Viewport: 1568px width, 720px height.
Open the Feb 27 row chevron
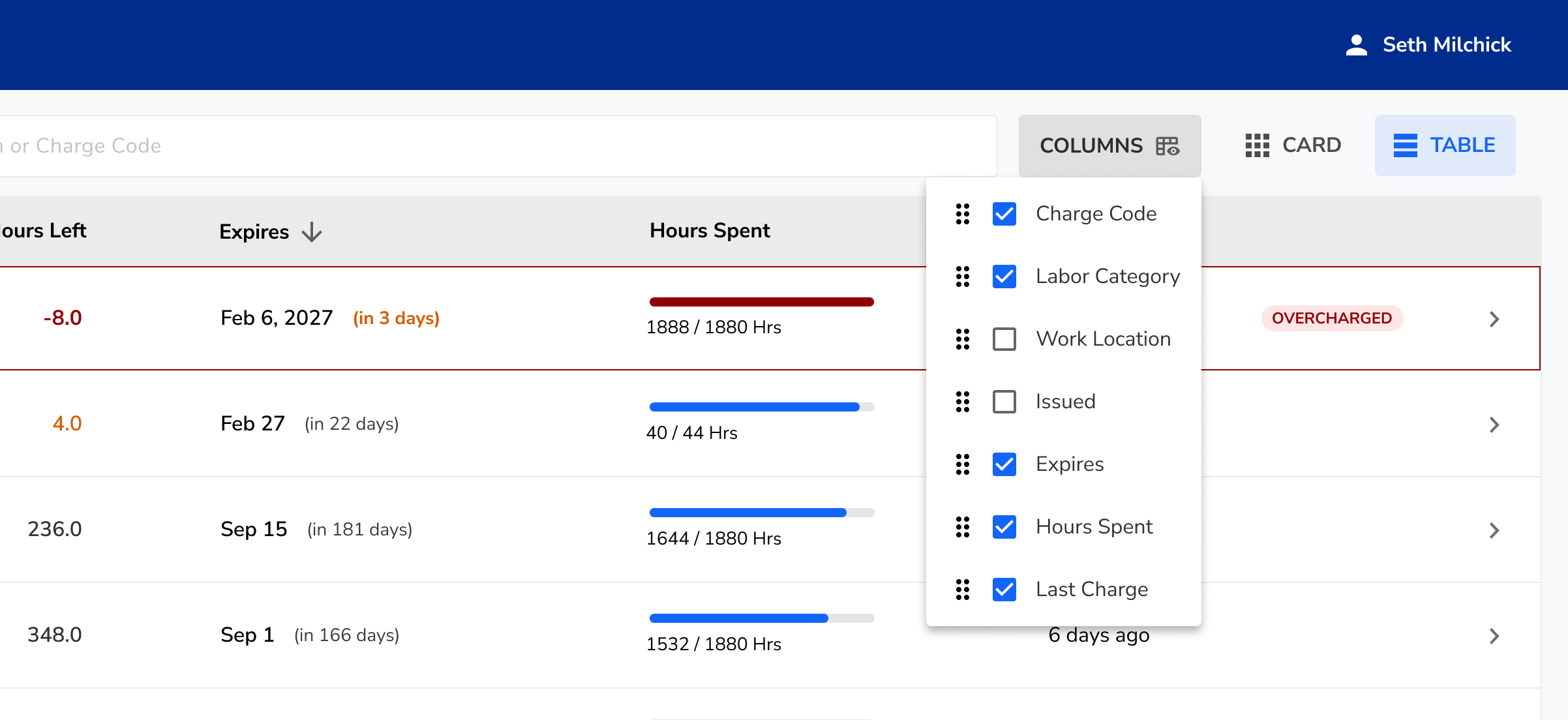1494,425
